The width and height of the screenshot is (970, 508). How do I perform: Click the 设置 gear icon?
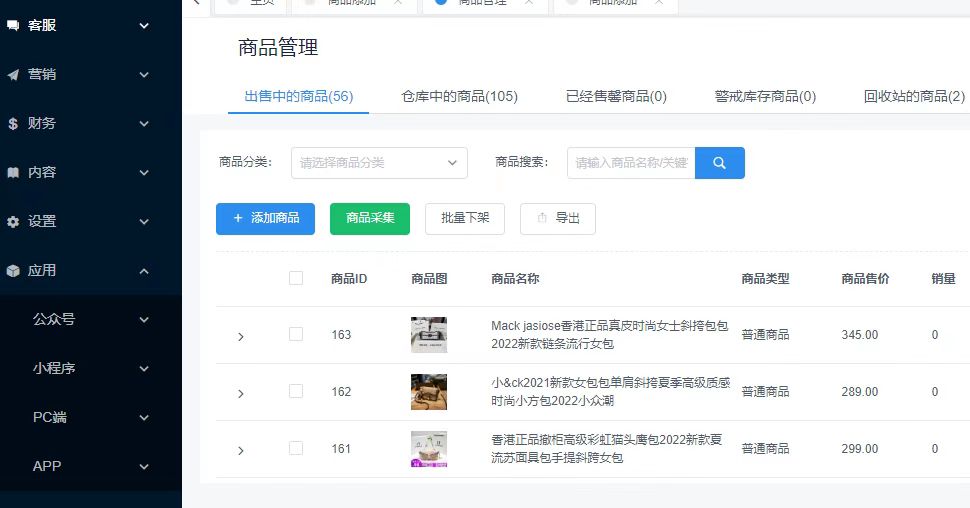pyautogui.click(x=13, y=222)
